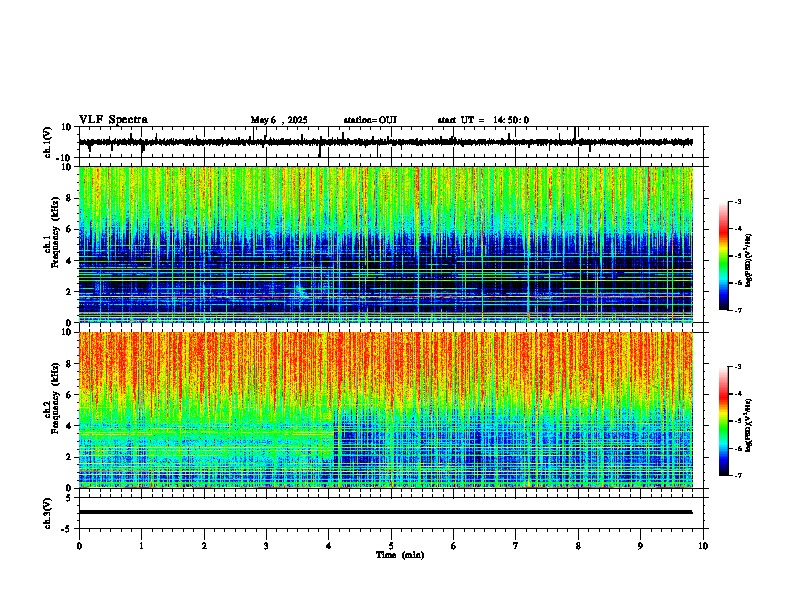Click the "3" tick on Time axis
Screen dimensions: 792x612
pyautogui.click(x=266, y=546)
